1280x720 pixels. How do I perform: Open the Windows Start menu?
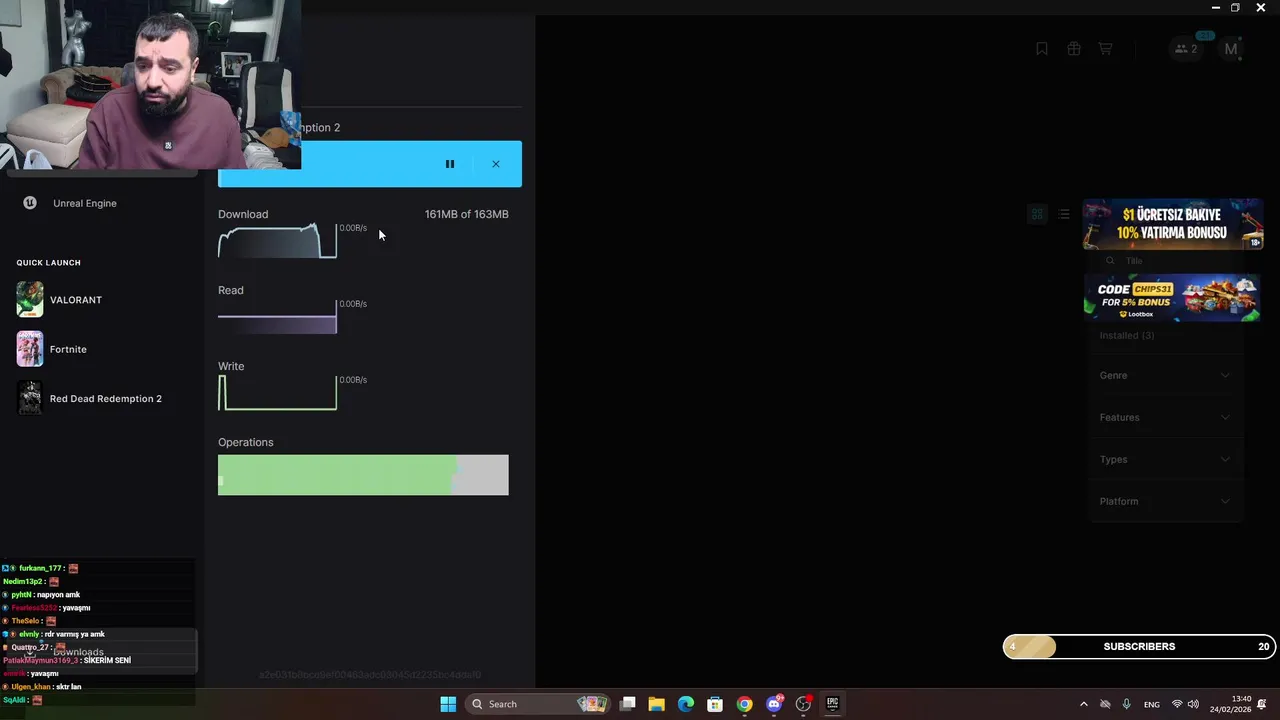[x=448, y=704]
